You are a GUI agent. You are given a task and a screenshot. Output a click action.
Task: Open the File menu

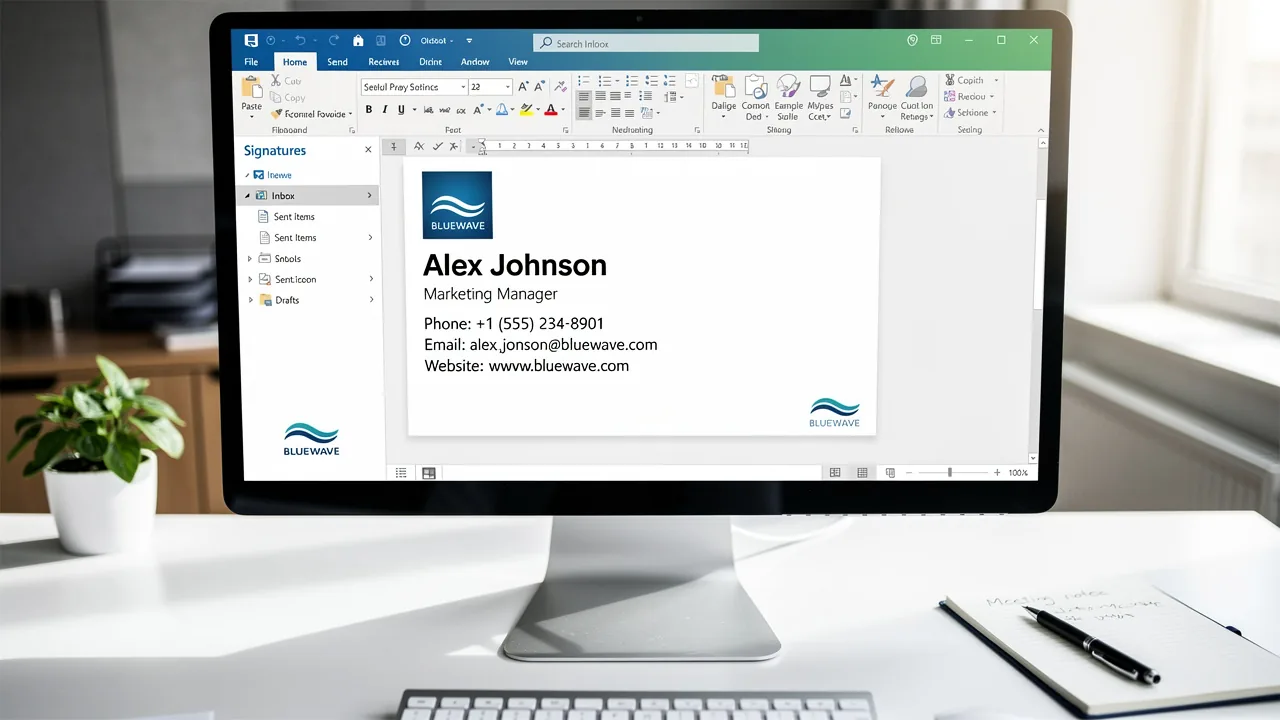point(250,62)
